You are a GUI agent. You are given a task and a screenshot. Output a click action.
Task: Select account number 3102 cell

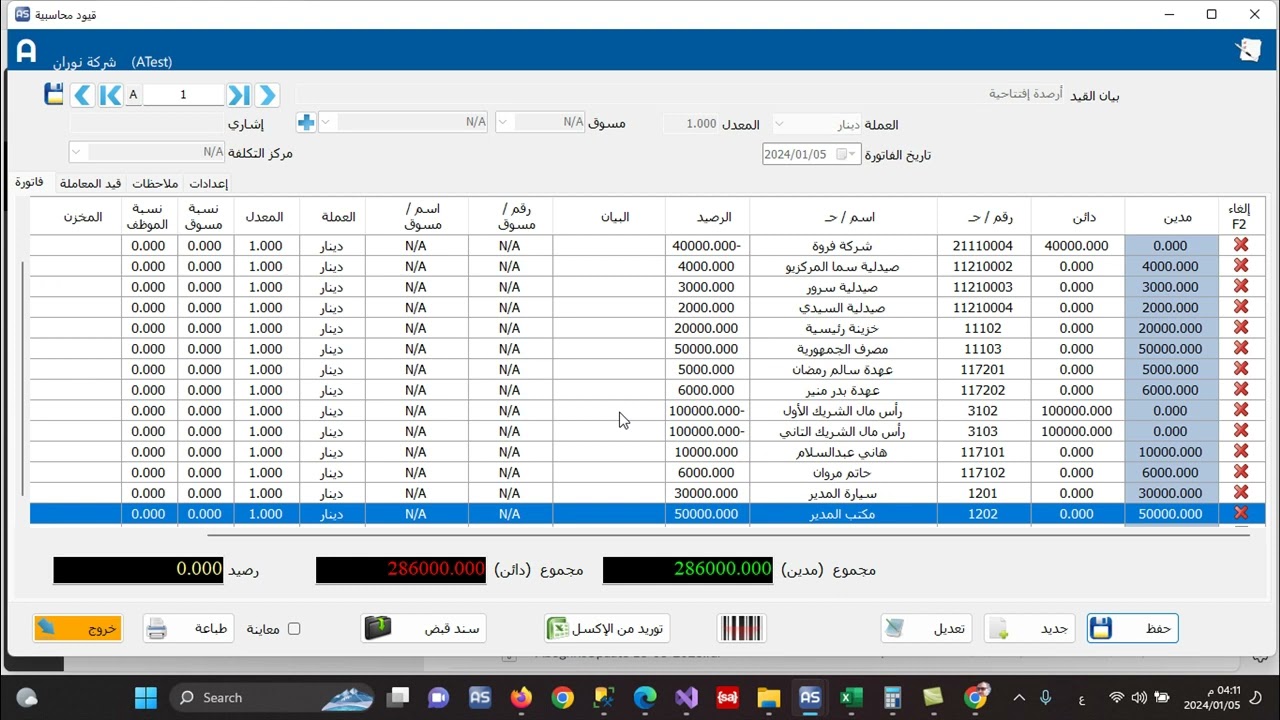tap(984, 410)
